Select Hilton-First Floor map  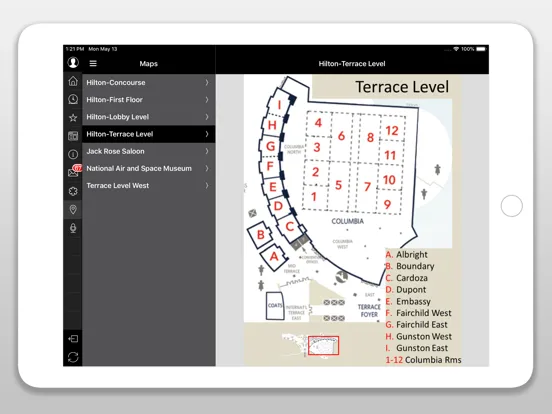click(149, 100)
